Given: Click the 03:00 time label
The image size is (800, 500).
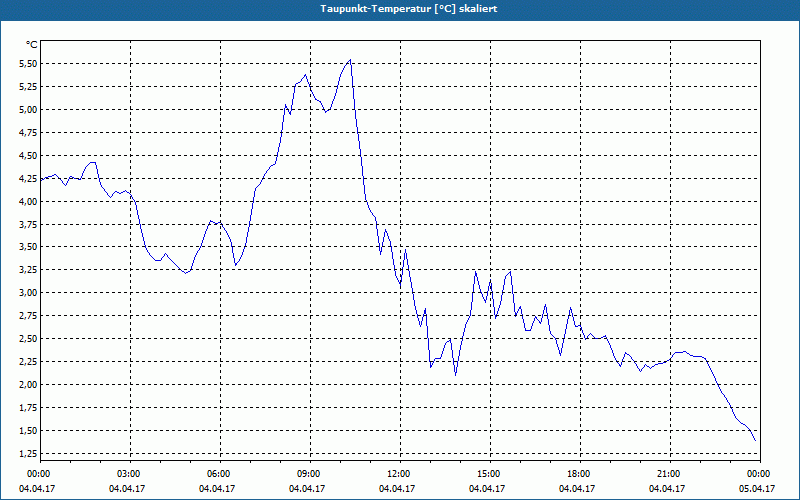Looking at the screenshot, I should tap(131, 474).
